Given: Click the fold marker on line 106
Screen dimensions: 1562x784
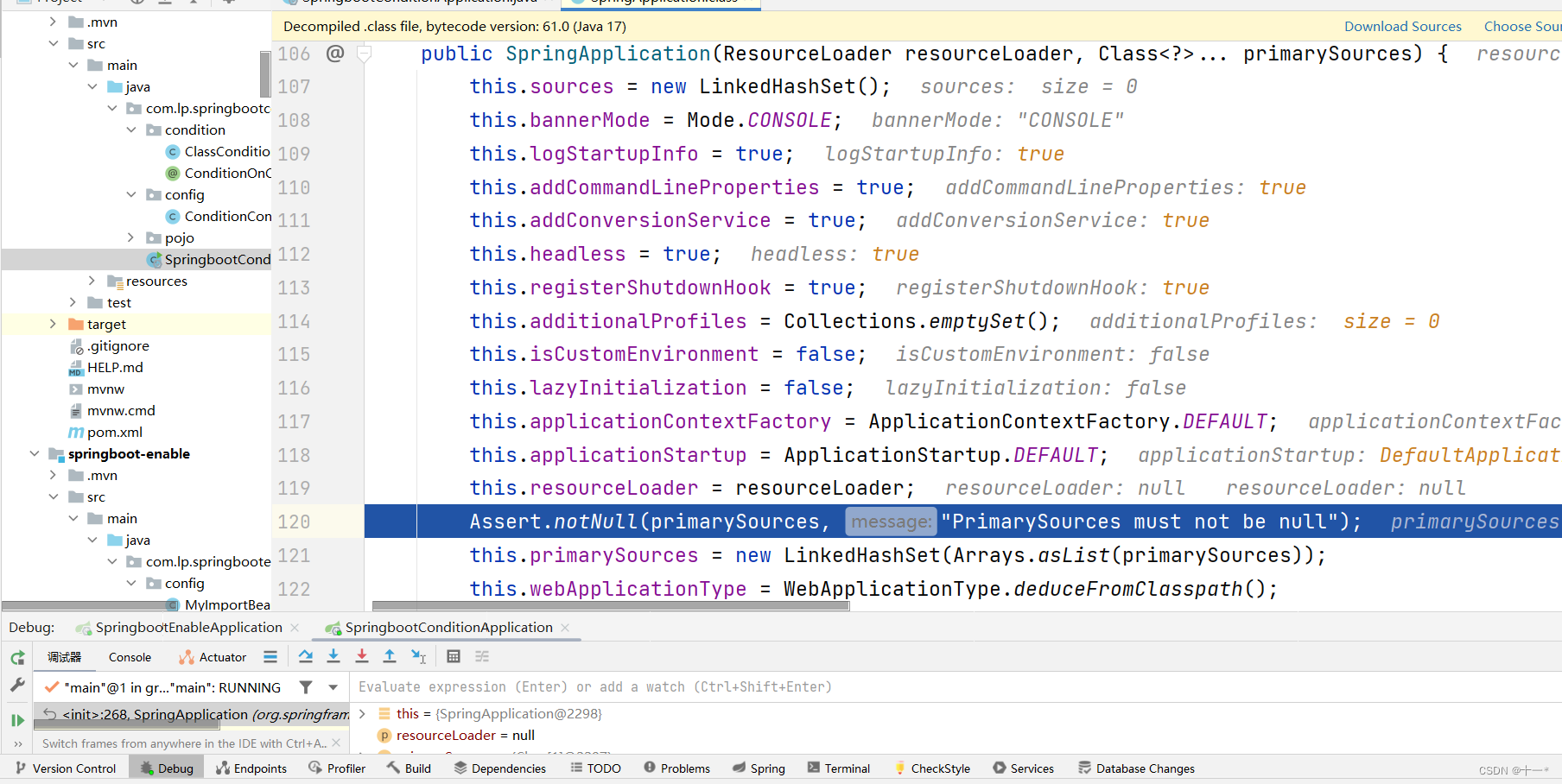Looking at the screenshot, I should pos(365,54).
